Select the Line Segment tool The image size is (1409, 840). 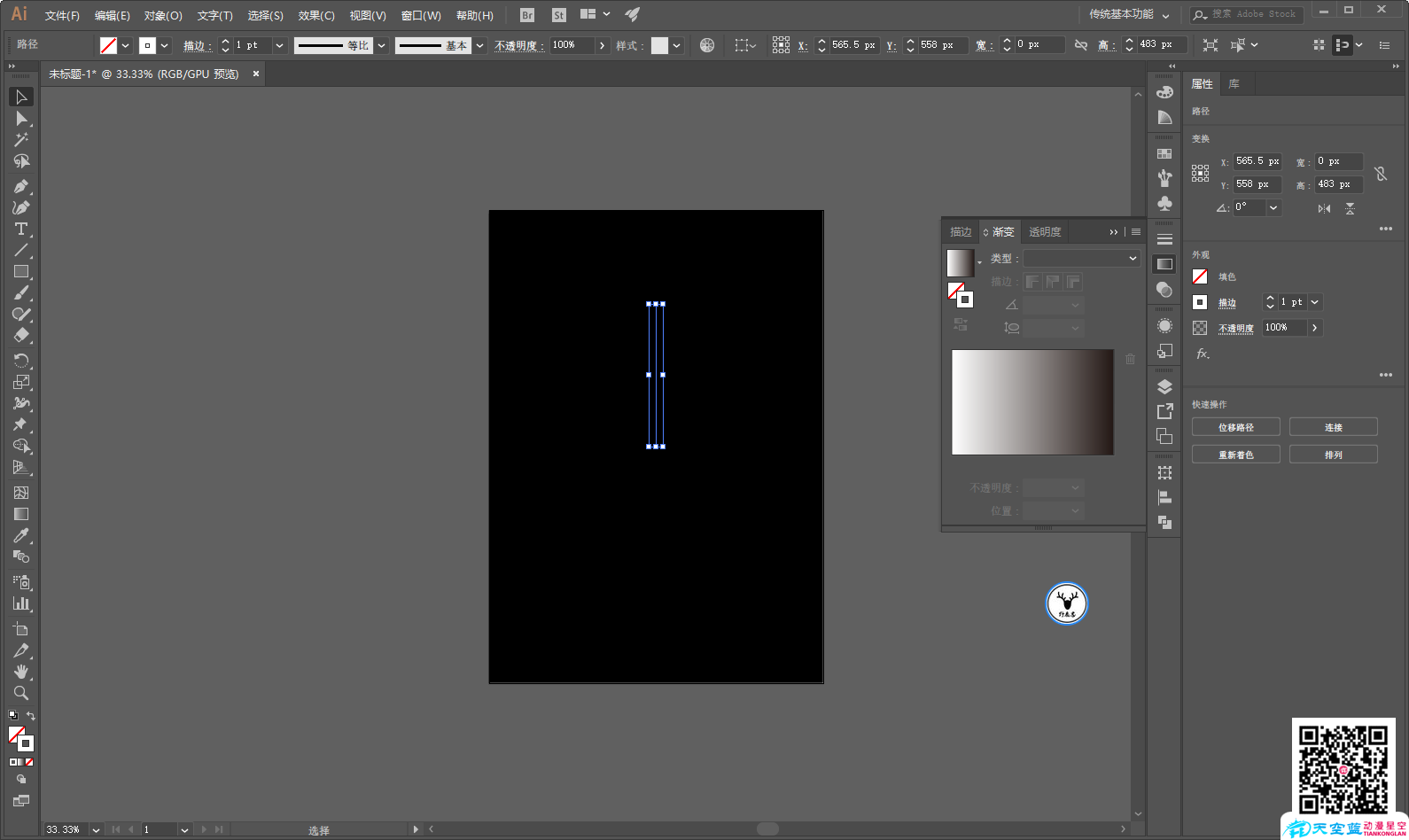tap(21, 250)
